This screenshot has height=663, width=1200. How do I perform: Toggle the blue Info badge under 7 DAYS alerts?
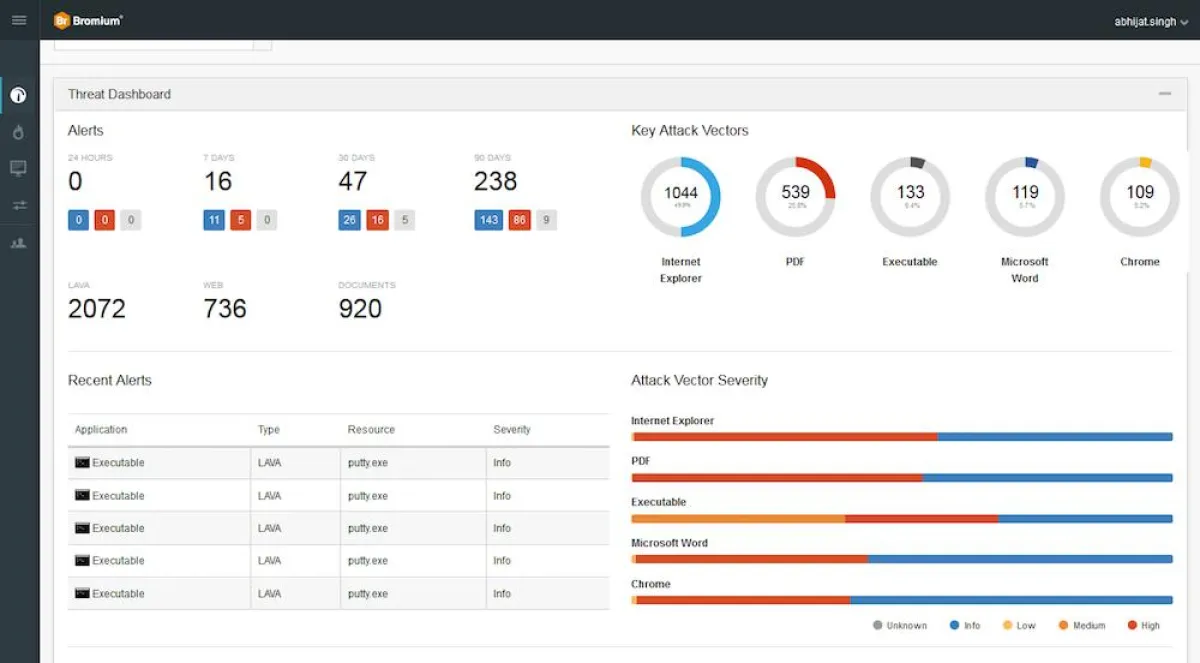(213, 219)
